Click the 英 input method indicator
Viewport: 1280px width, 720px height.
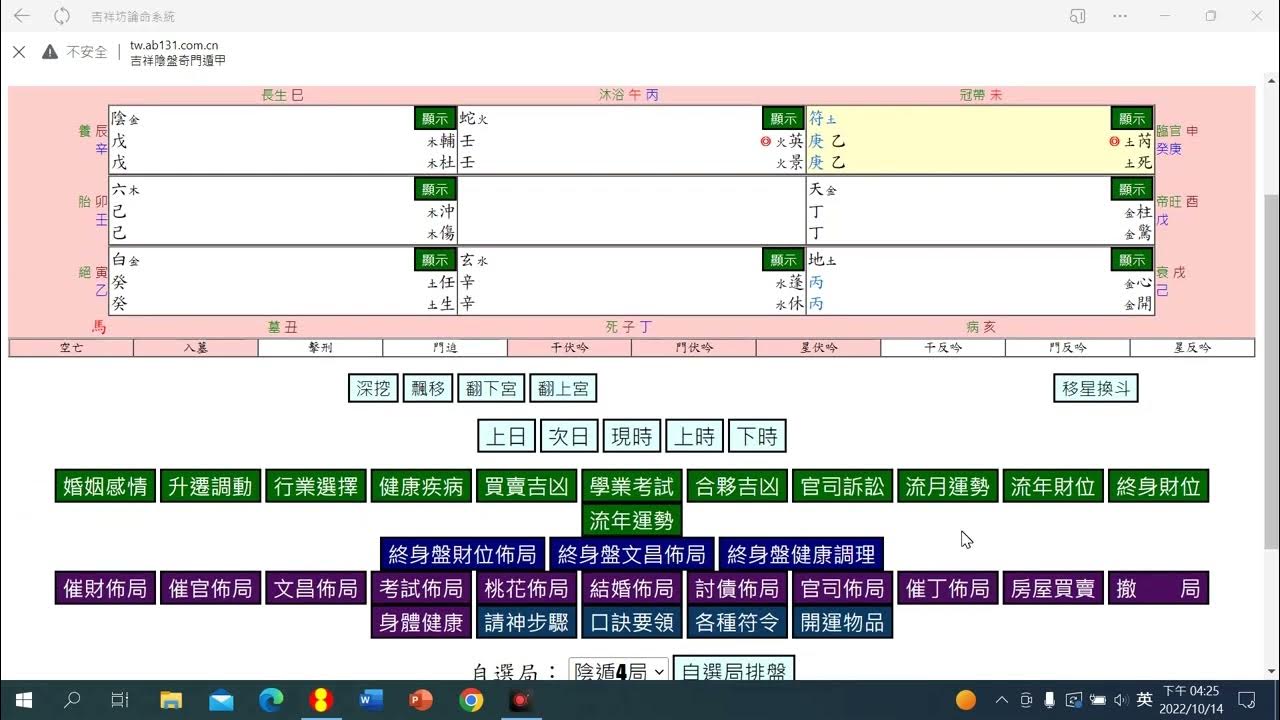[1145, 699]
